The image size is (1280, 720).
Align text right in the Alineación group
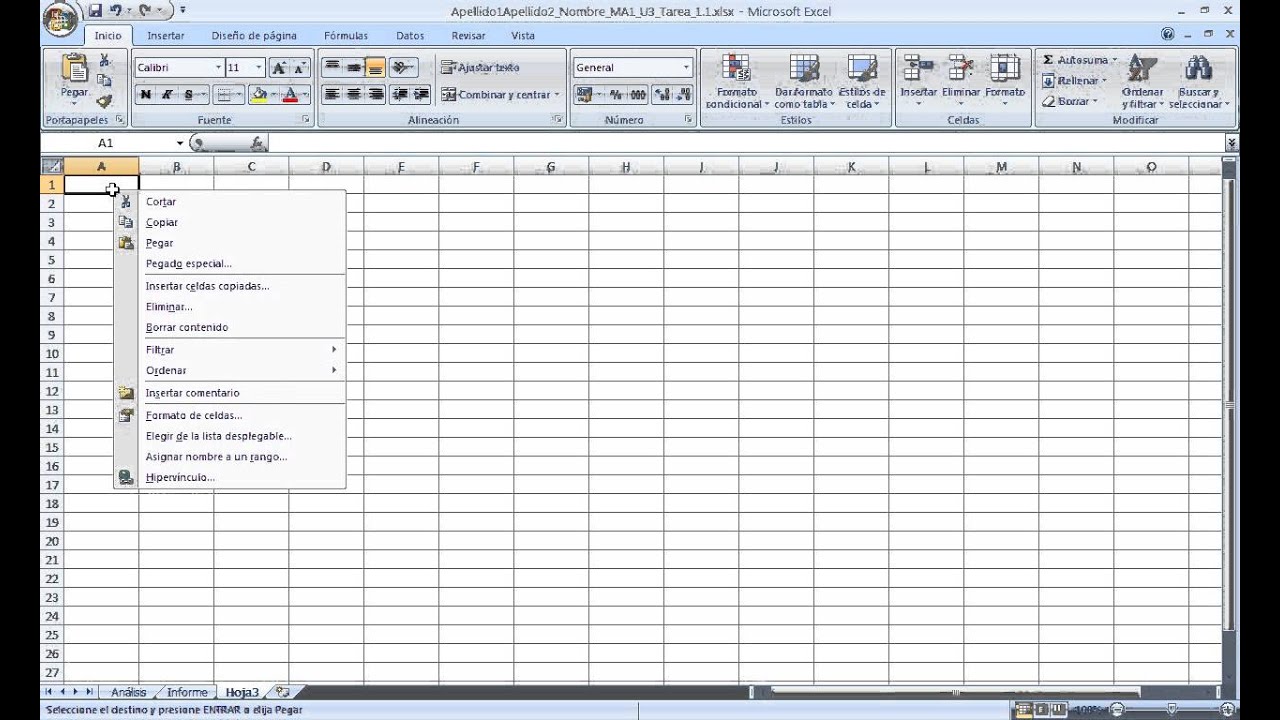click(x=375, y=95)
